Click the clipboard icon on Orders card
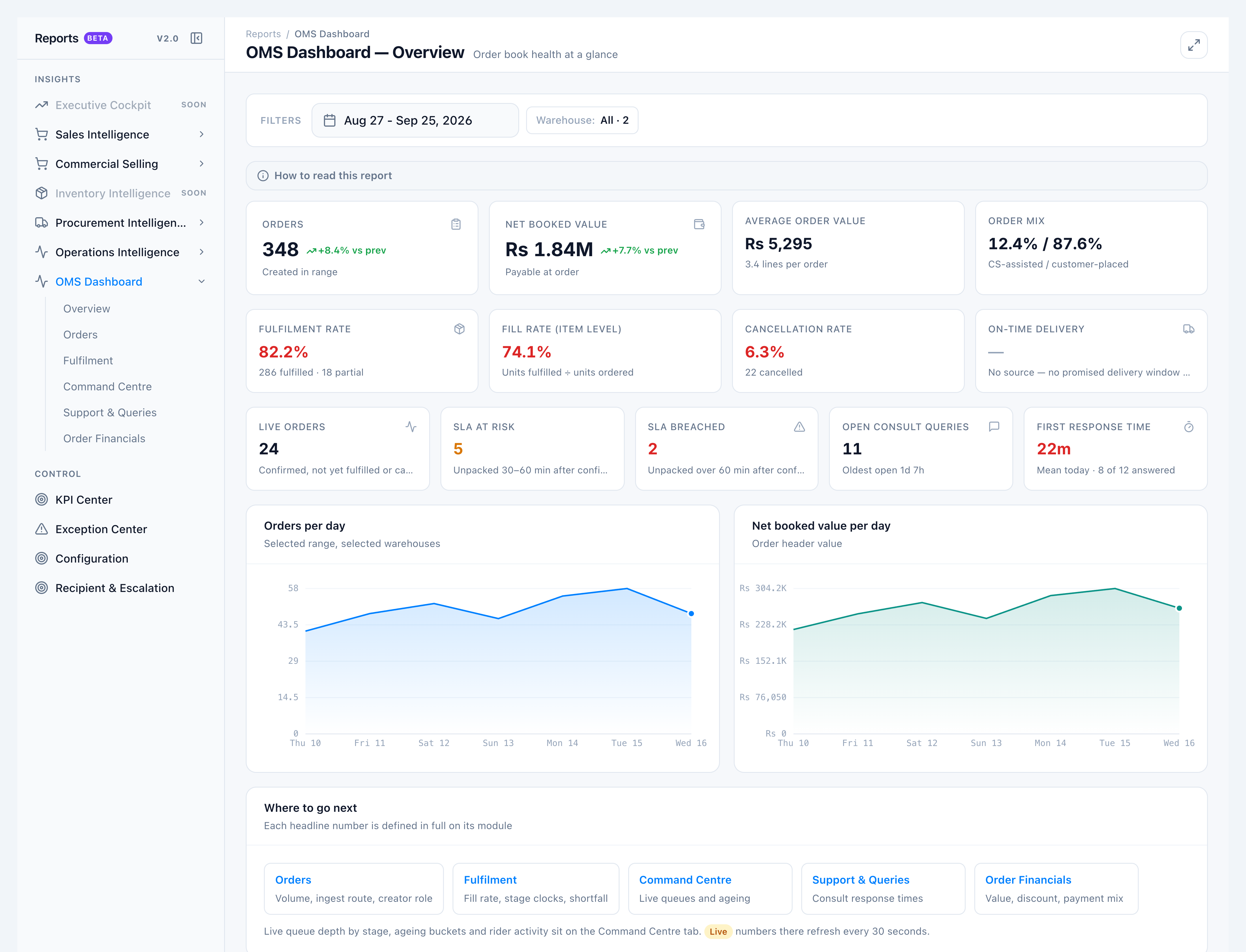Image resolution: width=1246 pixels, height=952 pixels. [455, 224]
